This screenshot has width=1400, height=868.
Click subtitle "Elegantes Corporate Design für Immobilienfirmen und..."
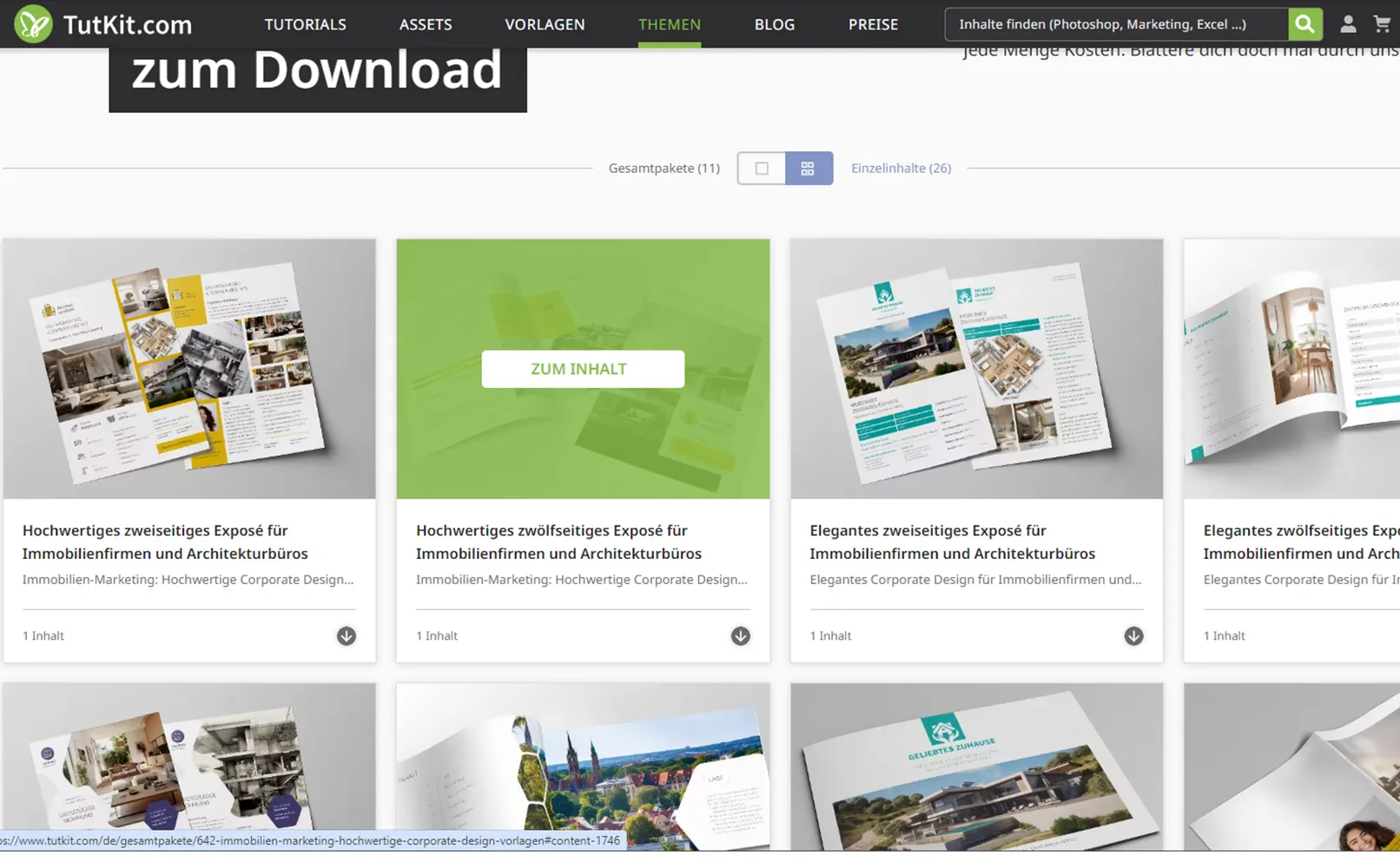coord(975,580)
